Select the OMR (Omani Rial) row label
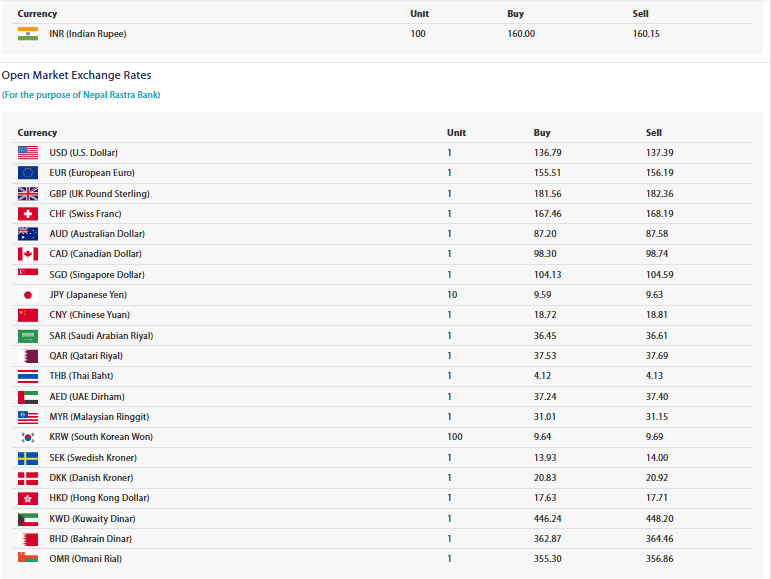Viewport: 771px width, 579px height. (x=86, y=559)
